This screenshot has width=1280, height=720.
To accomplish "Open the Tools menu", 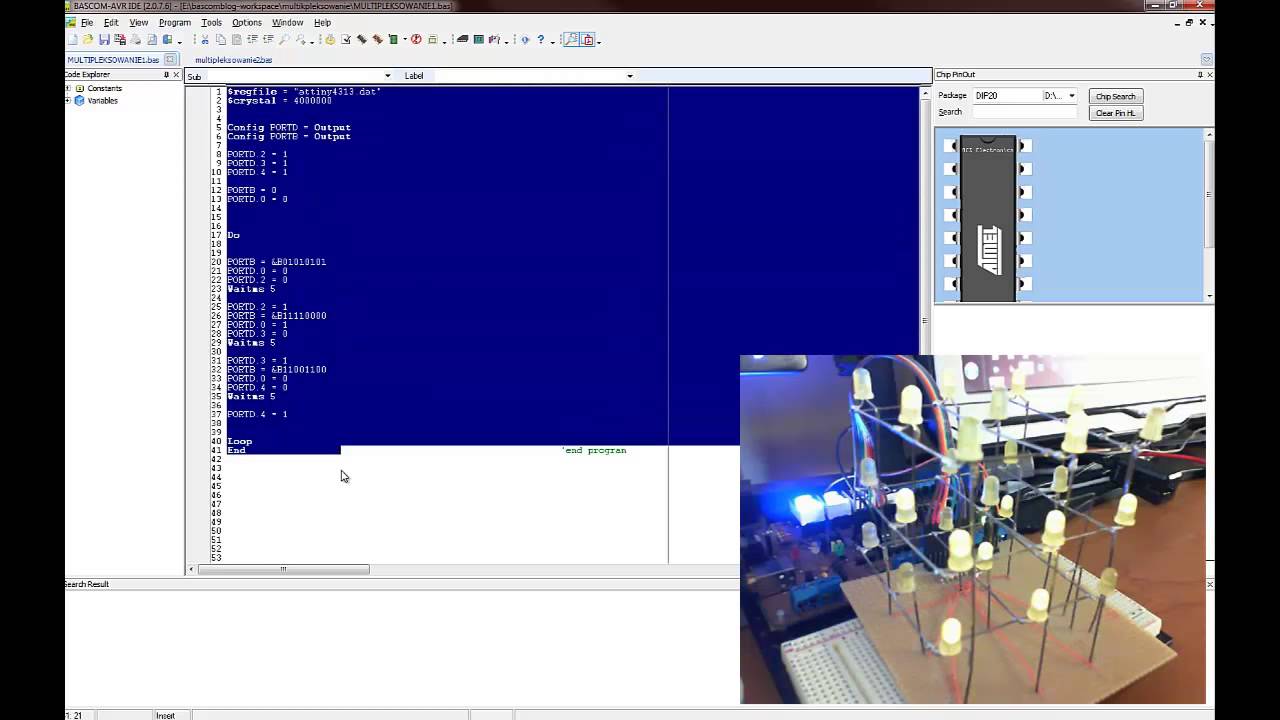I will pyautogui.click(x=211, y=22).
